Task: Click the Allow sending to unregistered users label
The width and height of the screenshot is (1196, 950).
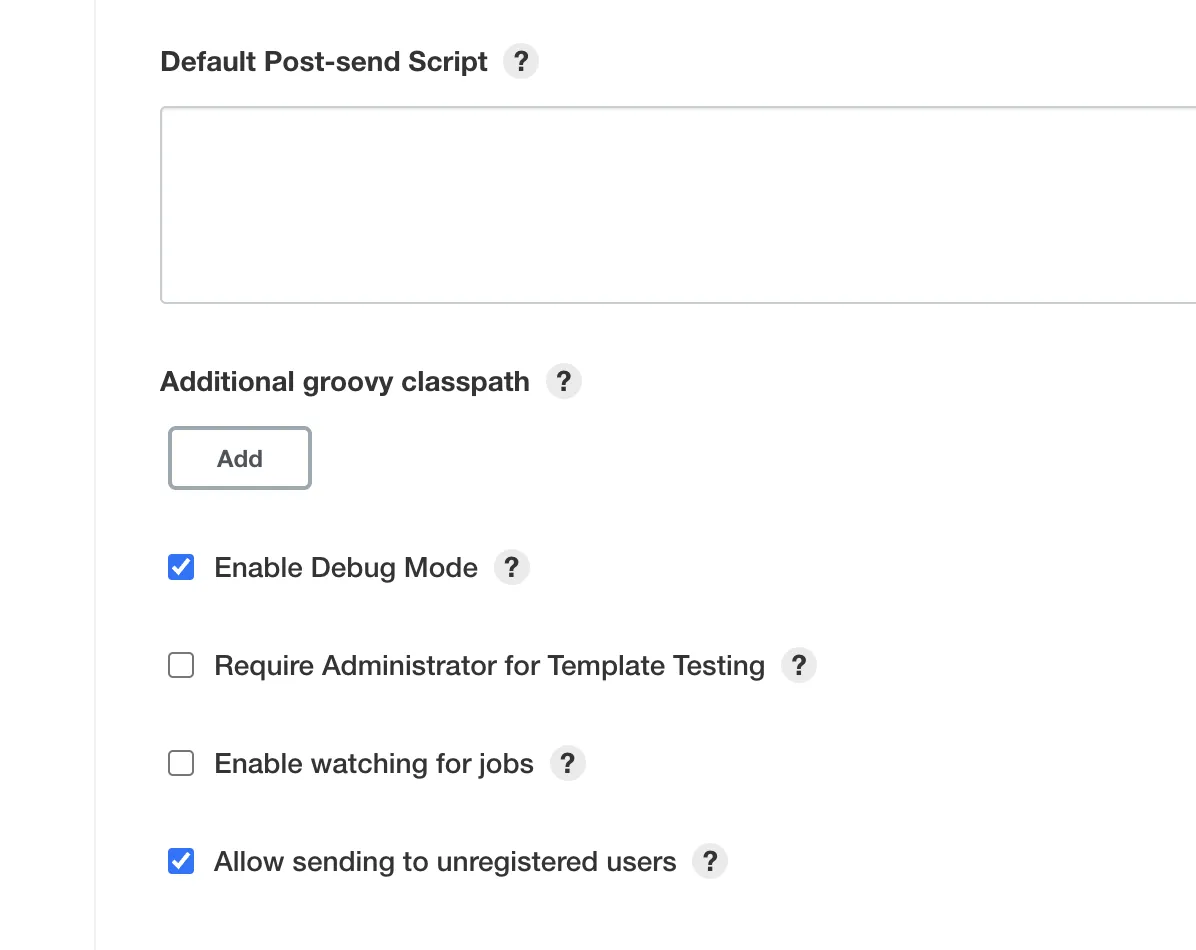Action: point(445,862)
